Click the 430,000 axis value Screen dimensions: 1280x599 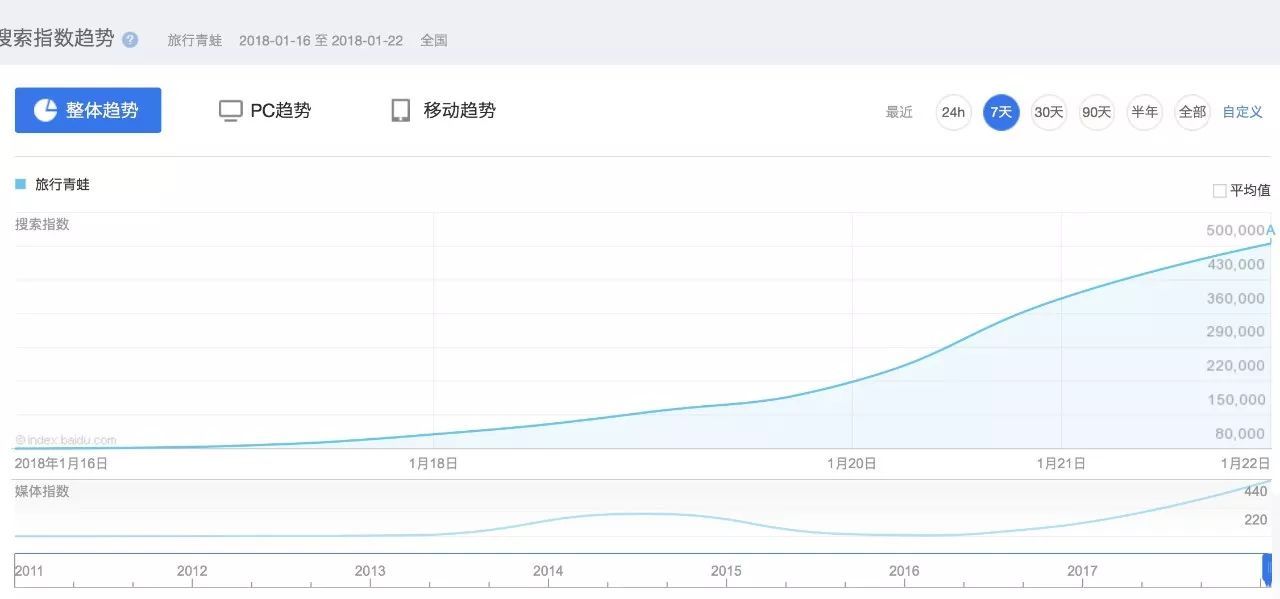point(1236,264)
